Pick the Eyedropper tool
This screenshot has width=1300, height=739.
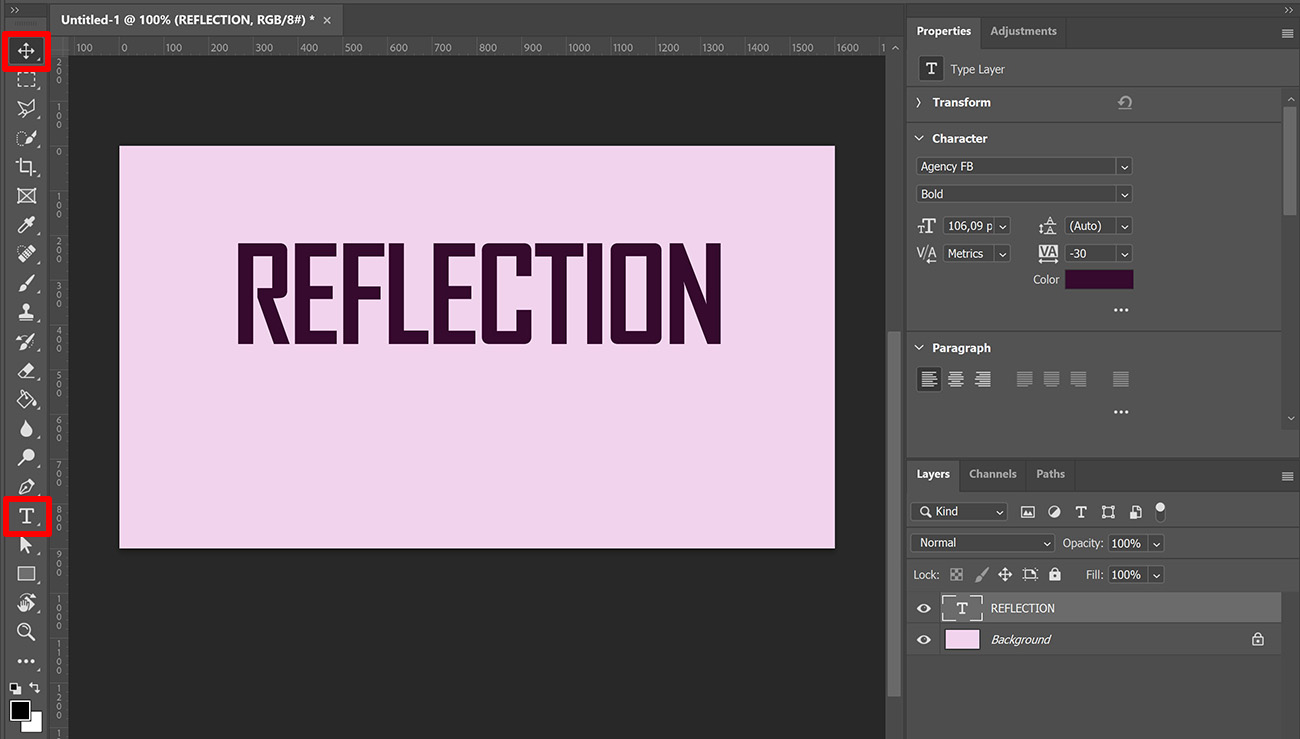(26, 225)
